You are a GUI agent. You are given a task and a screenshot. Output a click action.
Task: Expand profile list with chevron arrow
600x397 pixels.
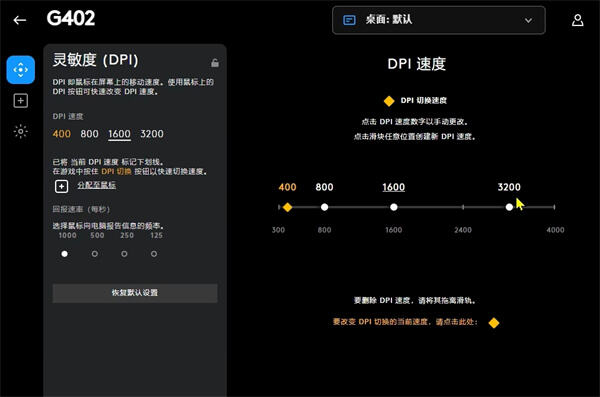(528, 20)
